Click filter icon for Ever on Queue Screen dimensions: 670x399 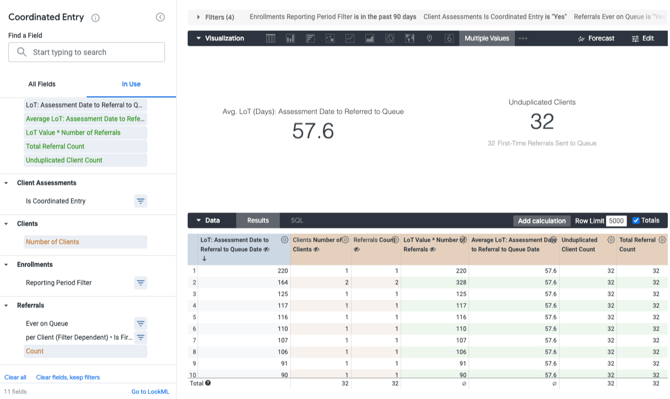pyautogui.click(x=141, y=323)
